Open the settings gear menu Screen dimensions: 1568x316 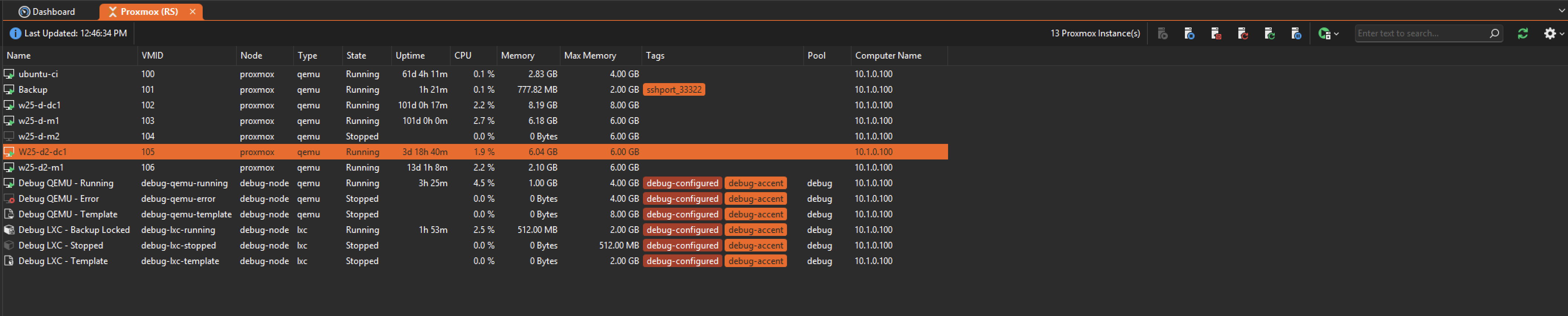[x=1550, y=33]
